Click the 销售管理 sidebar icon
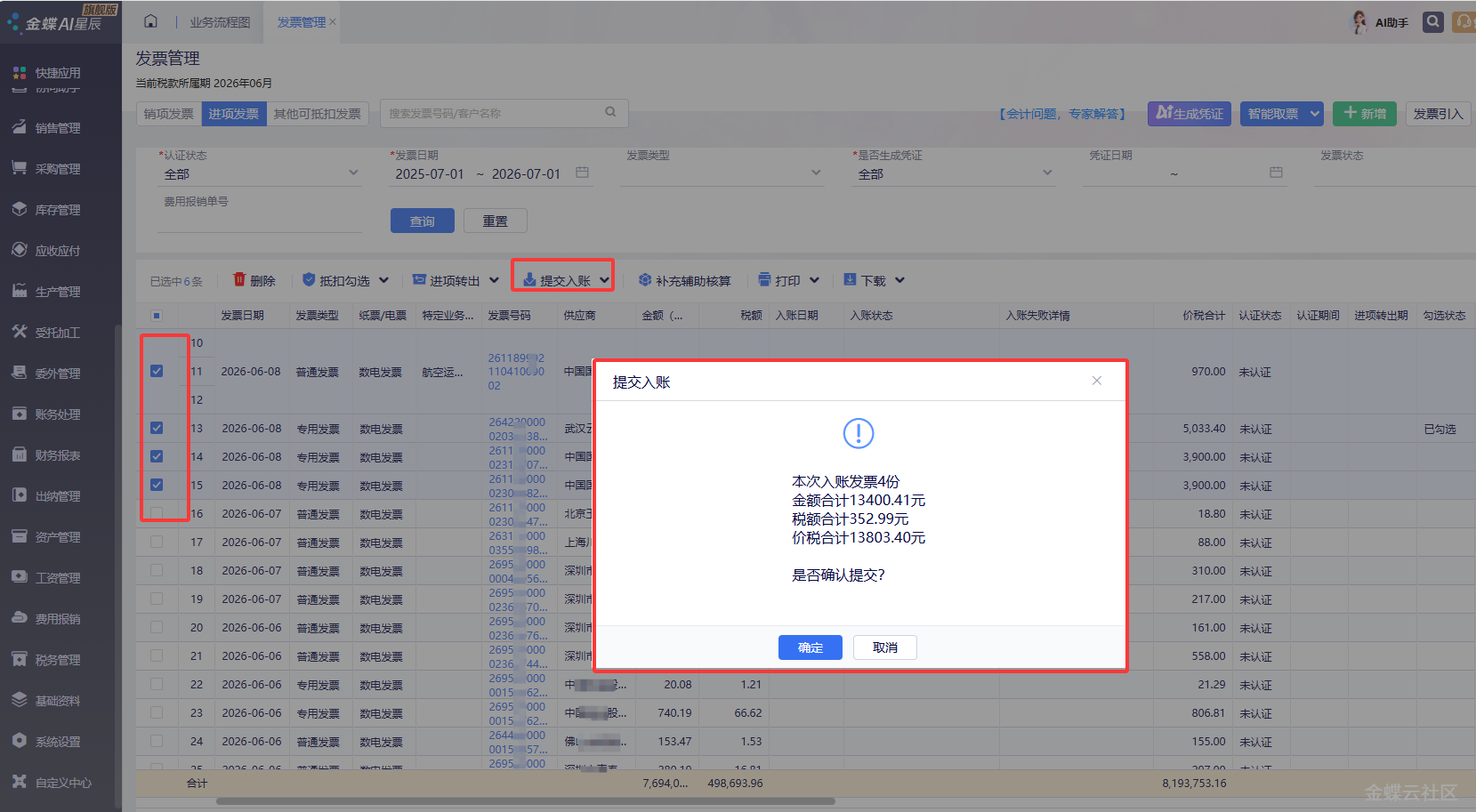This screenshot has height=812, width=1476. (19, 127)
